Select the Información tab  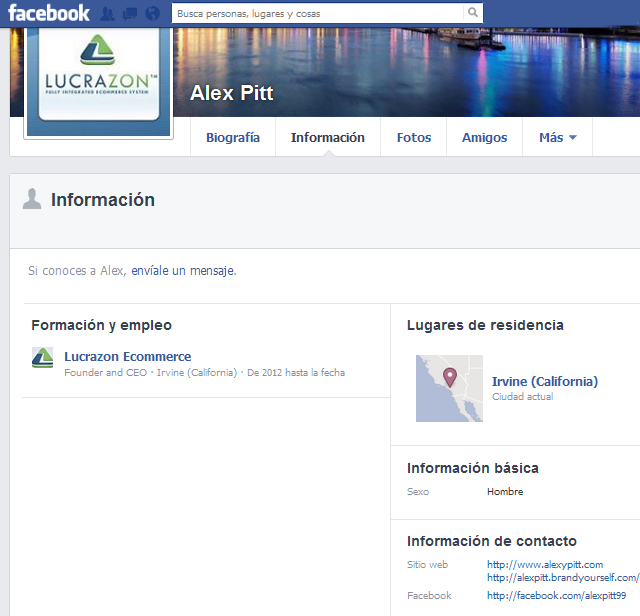click(328, 138)
